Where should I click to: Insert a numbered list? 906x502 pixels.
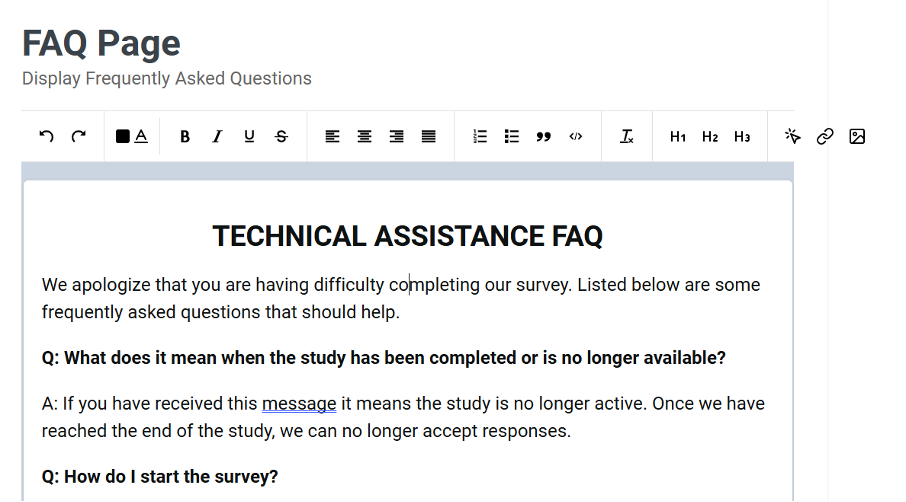[480, 136]
